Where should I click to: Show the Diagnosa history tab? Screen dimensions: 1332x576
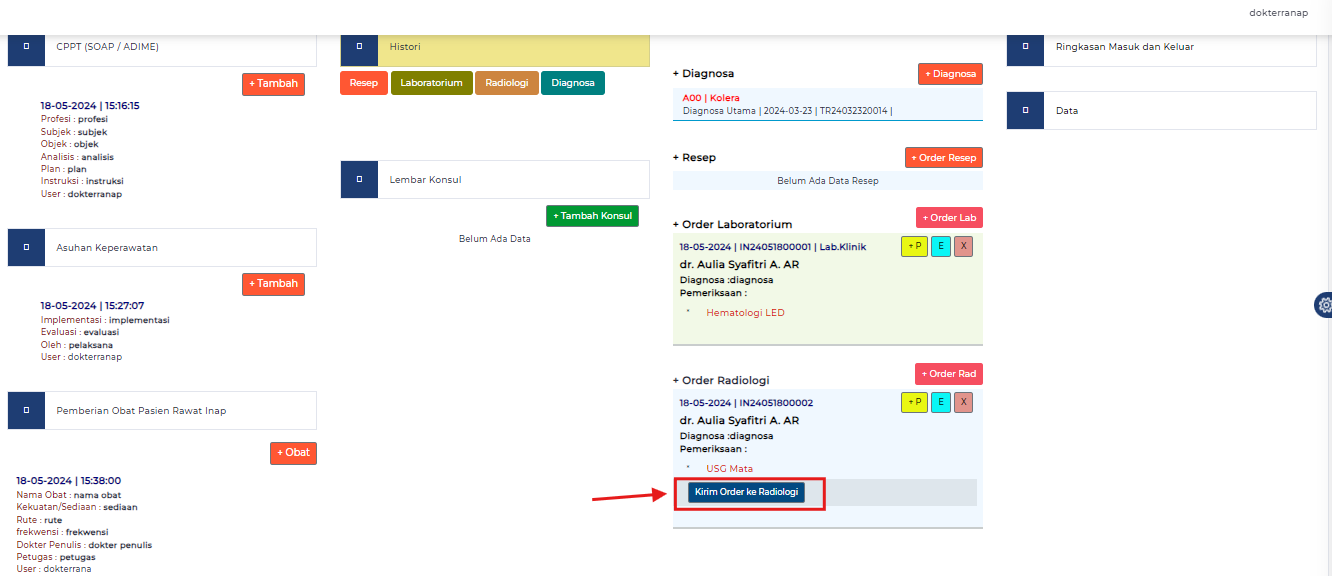[573, 83]
